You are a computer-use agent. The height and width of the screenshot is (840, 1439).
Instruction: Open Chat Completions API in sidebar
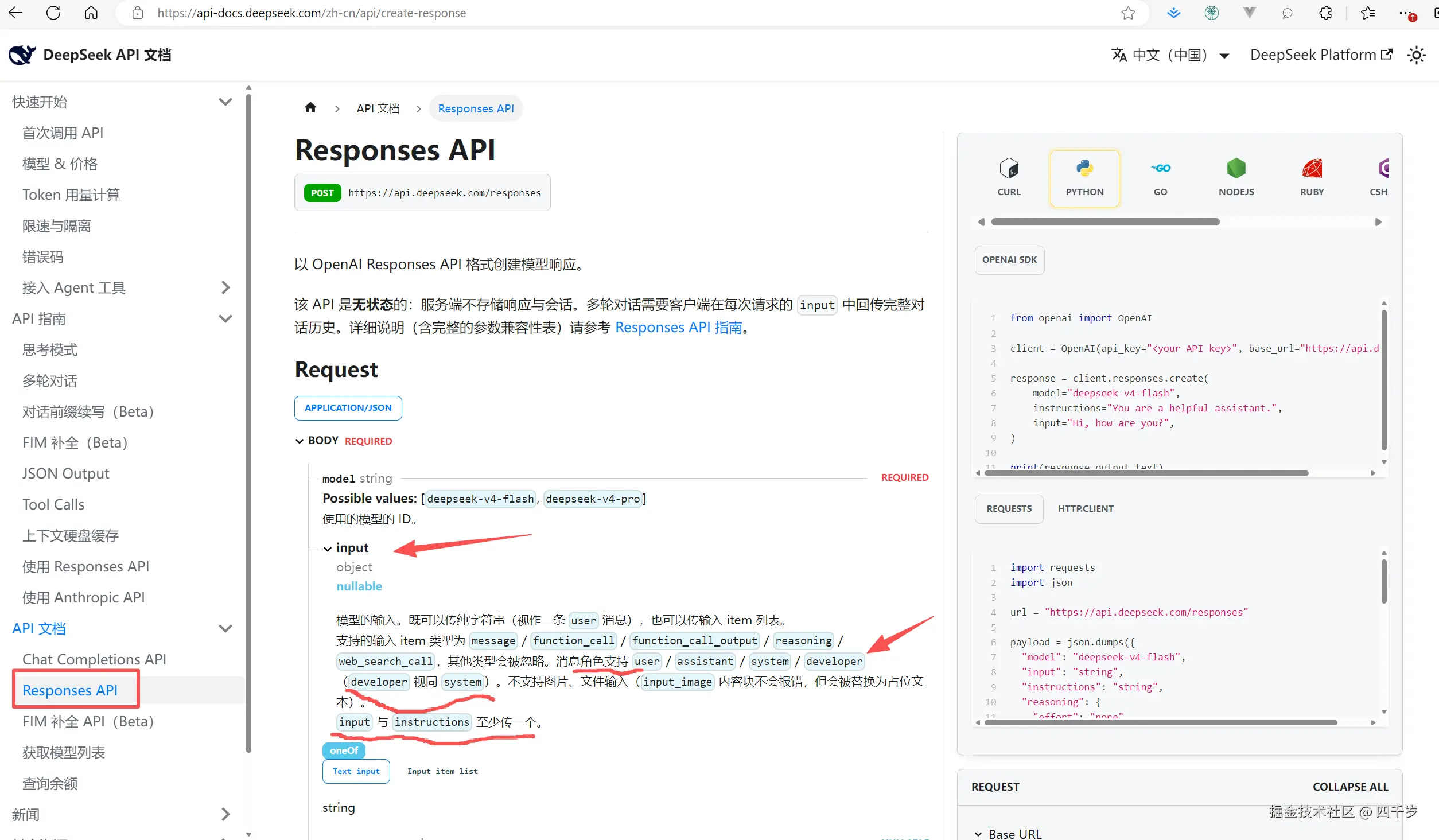click(x=94, y=659)
